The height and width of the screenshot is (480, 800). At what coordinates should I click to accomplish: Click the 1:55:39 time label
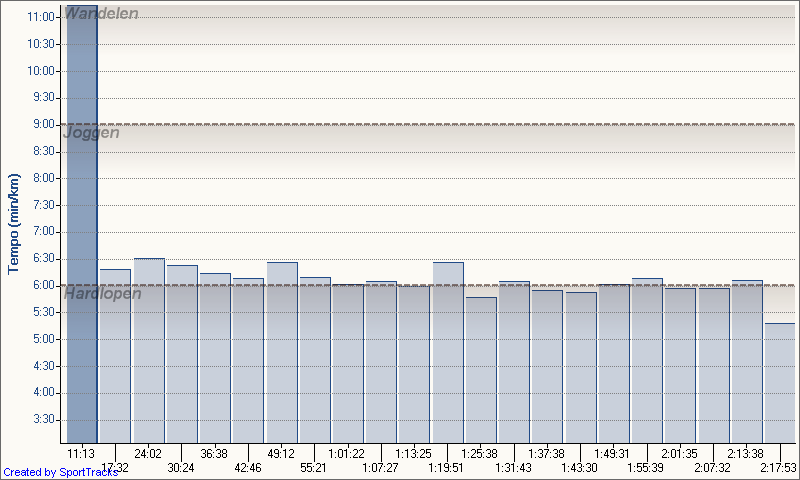[x=645, y=468]
